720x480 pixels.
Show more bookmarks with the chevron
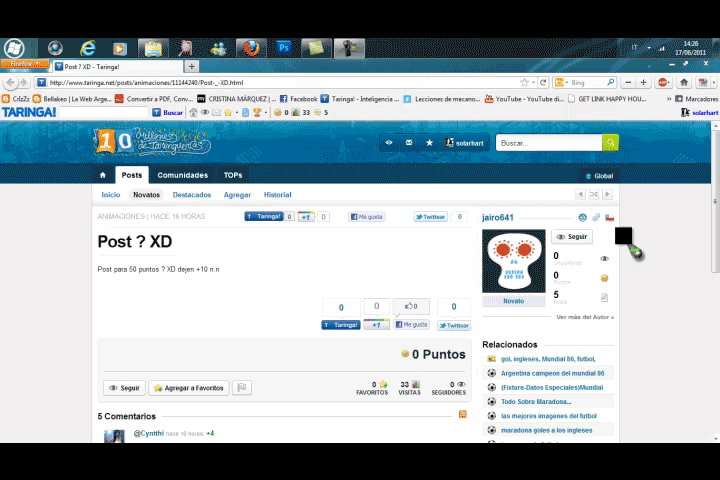pos(669,99)
